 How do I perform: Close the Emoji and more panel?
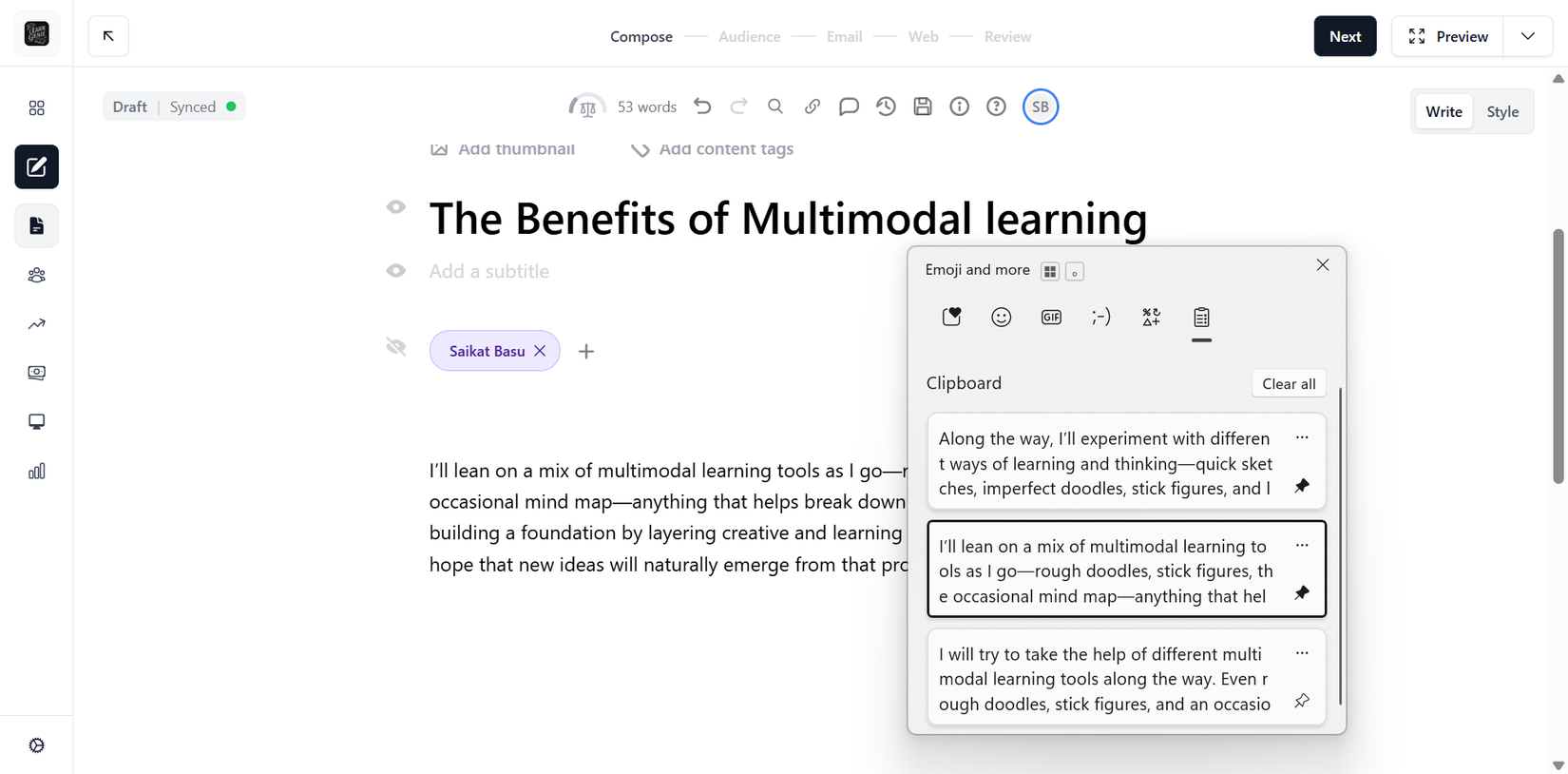[1323, 265]
